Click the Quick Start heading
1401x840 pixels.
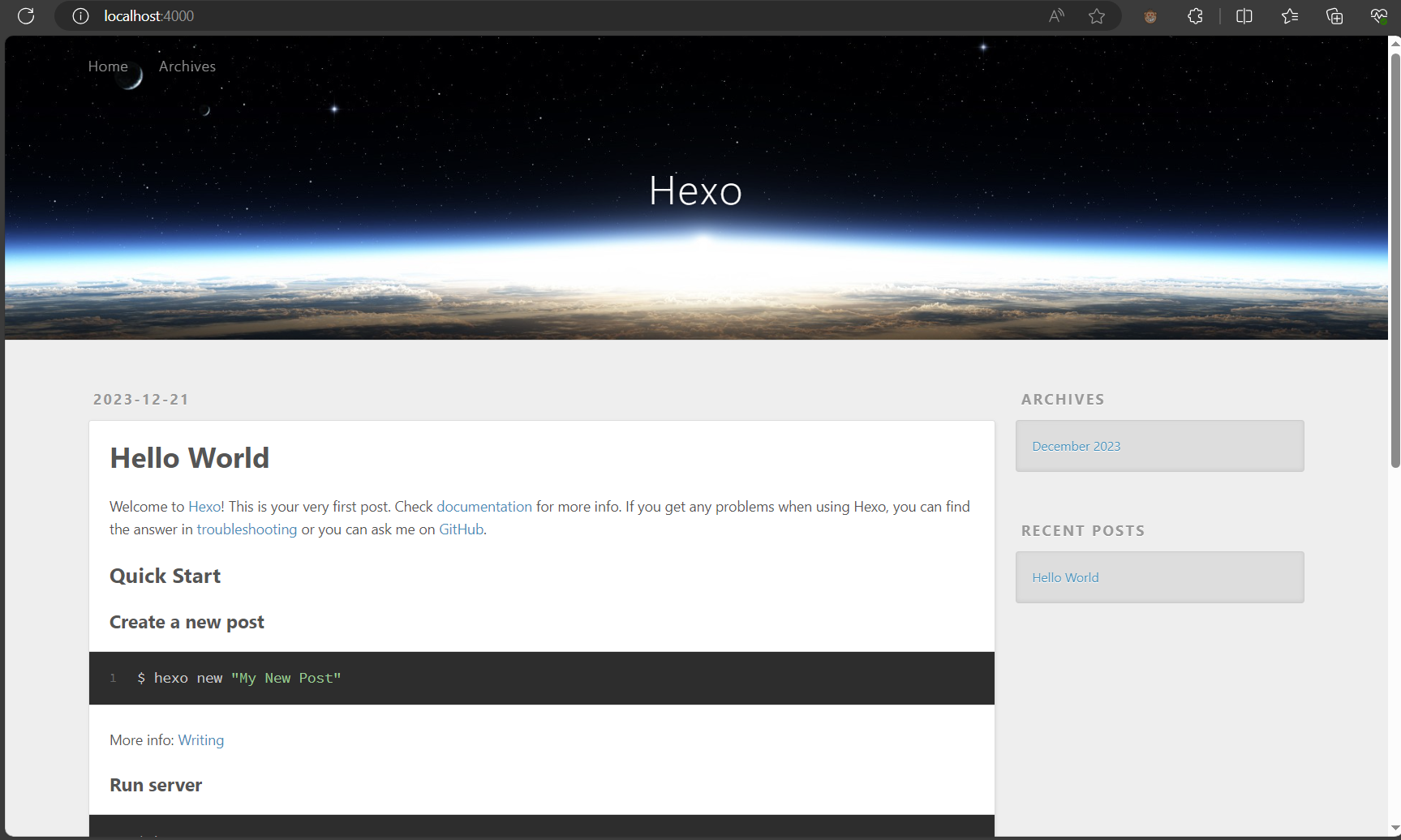point(165,576)
